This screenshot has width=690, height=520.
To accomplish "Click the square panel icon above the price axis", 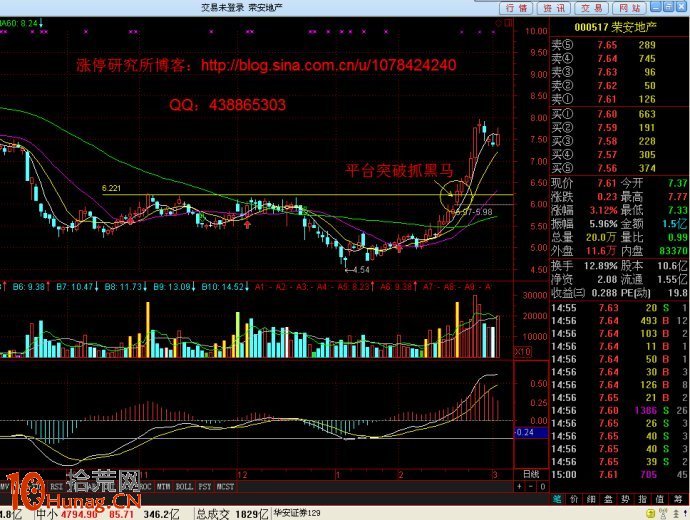I will click(508, 23).
